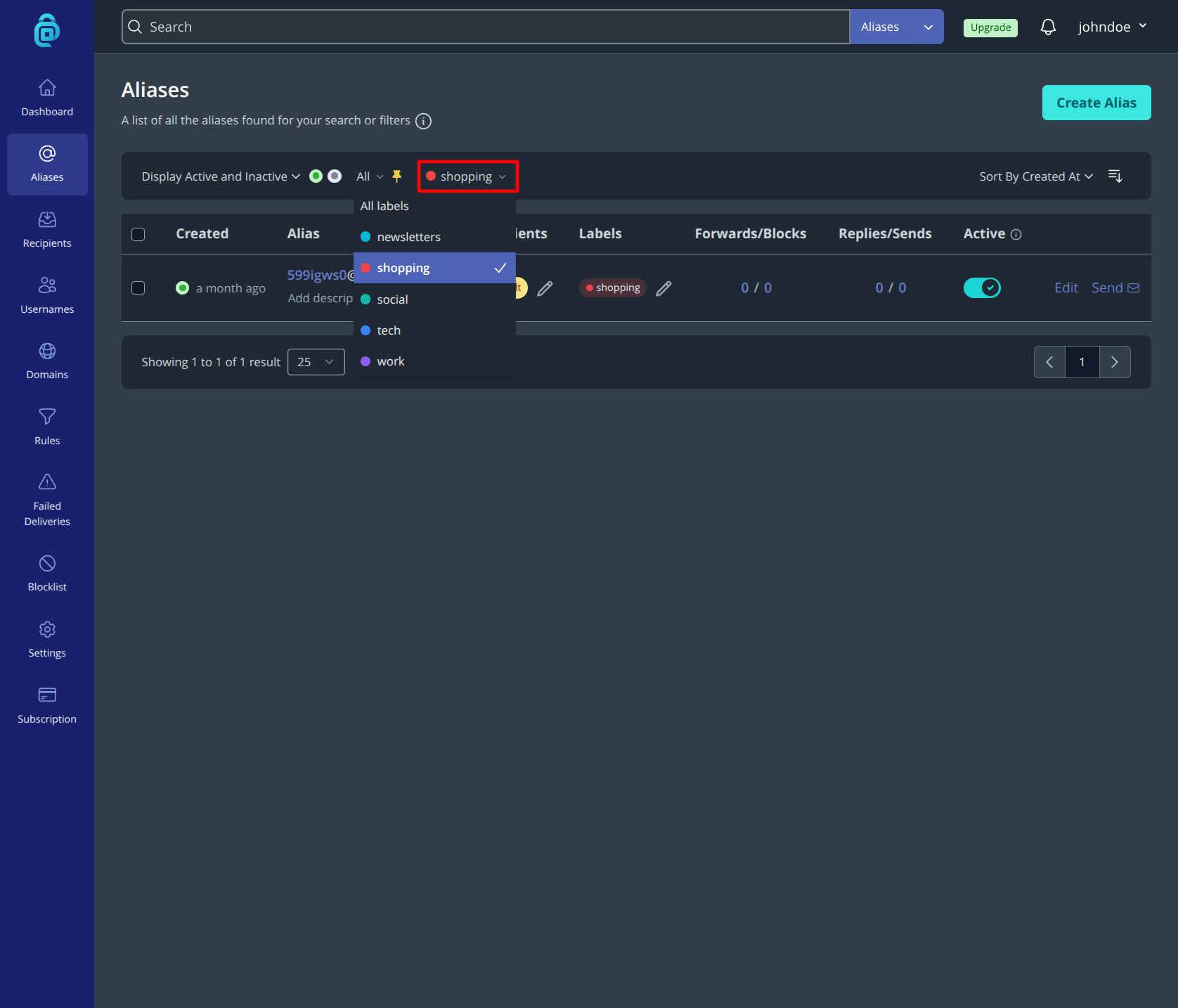
Task: Open notifications bell
Action: pyautogui.click(x=1048, y=27)
